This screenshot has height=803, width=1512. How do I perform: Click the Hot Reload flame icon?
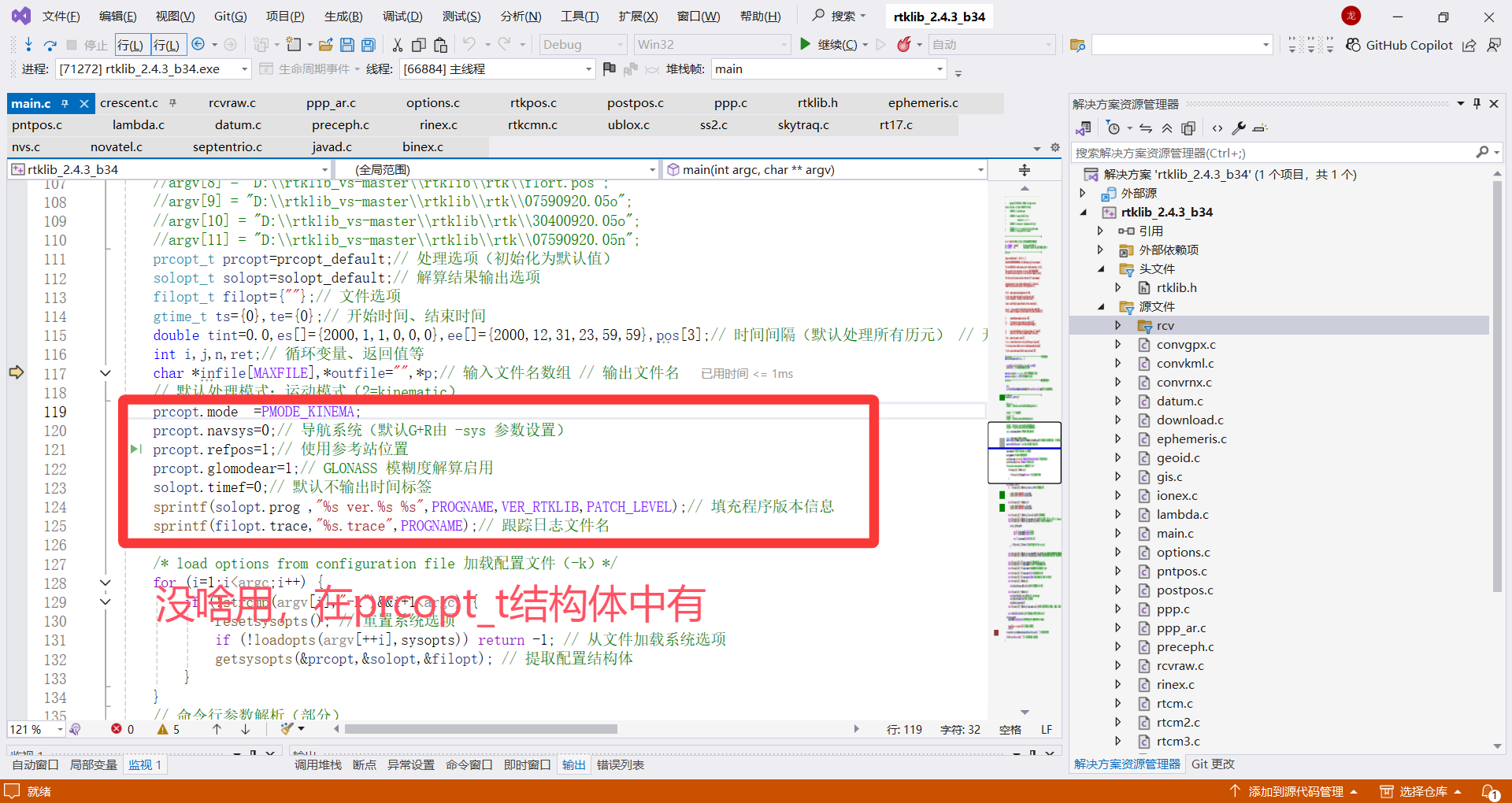[x=904, y=45]
